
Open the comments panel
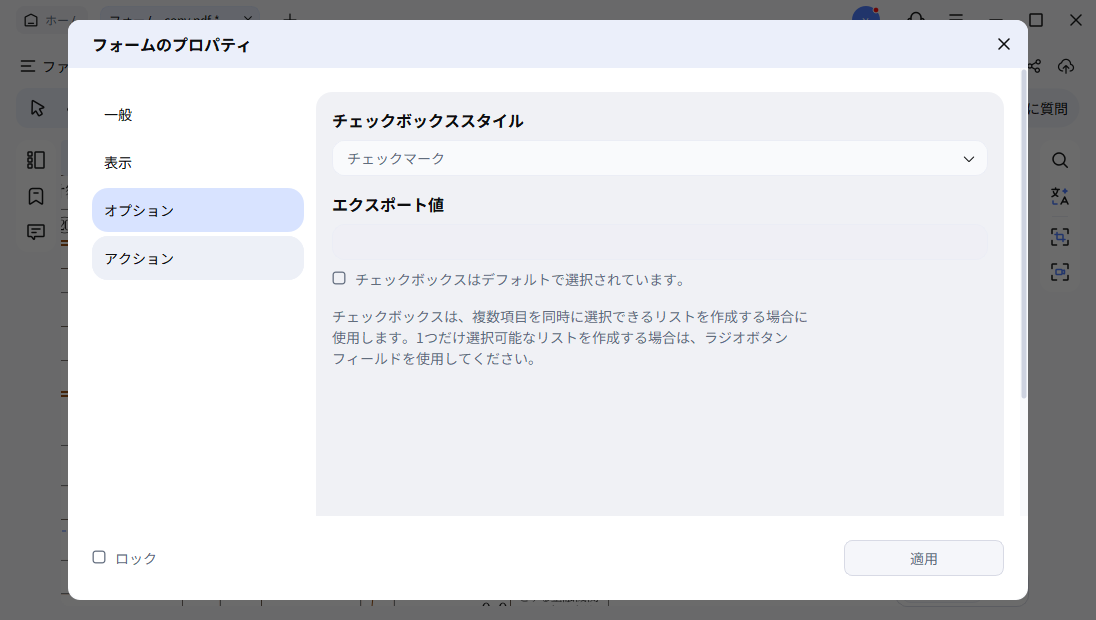pyautogui.click(x=35, y=231)
